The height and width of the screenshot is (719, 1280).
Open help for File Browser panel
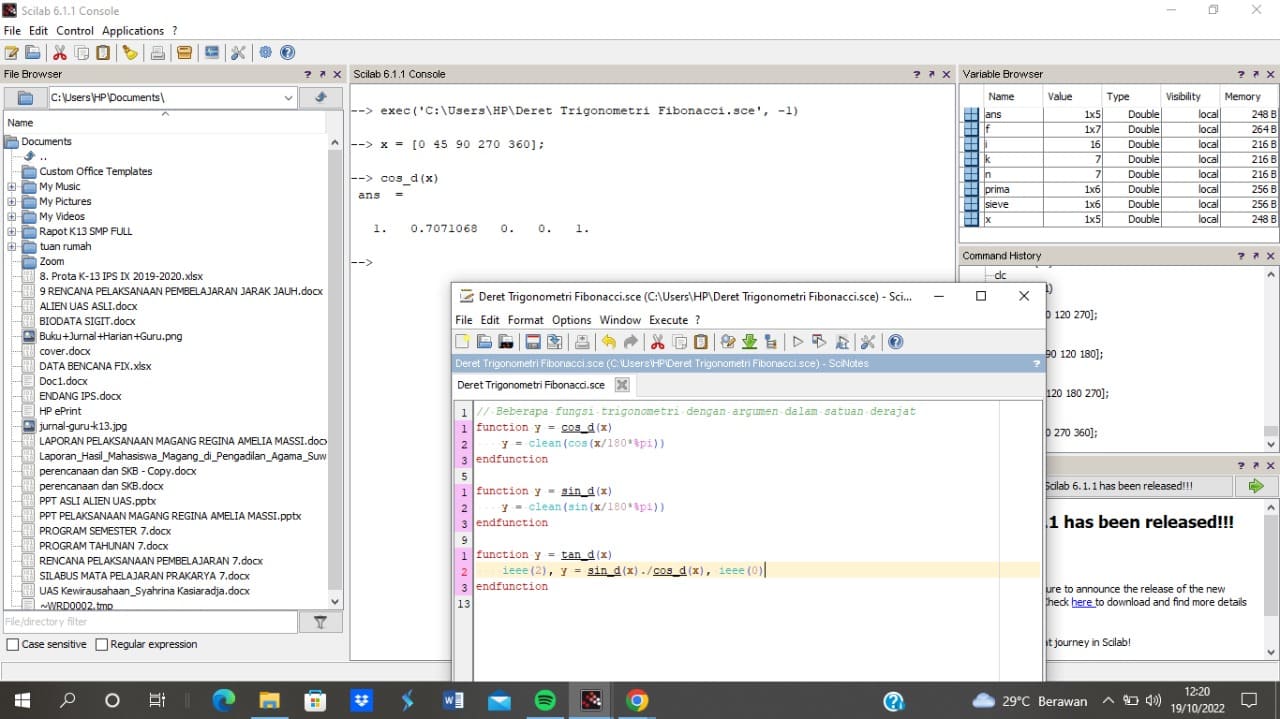click(308, 74)
